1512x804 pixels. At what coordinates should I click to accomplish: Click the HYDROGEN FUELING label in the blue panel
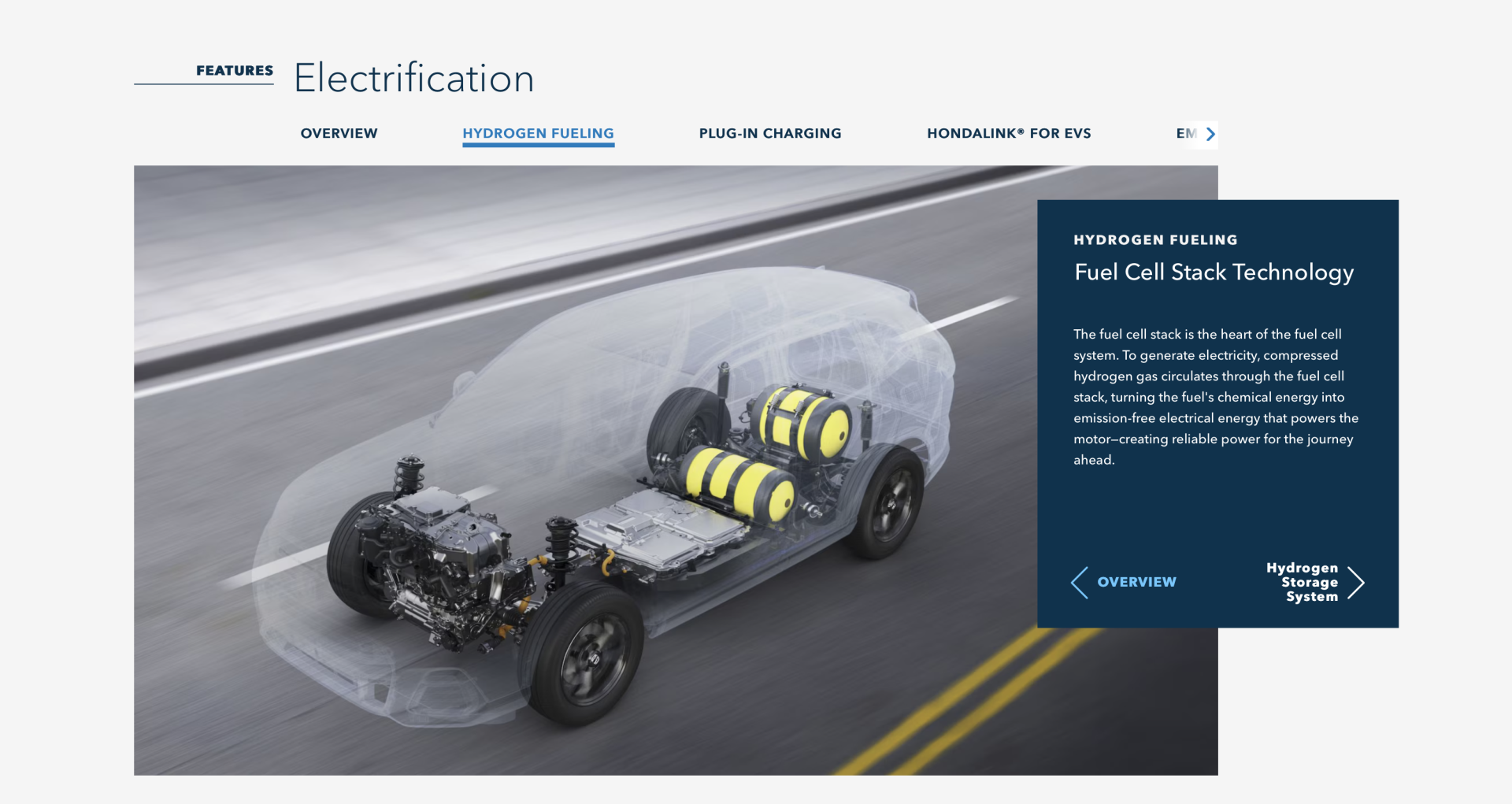click(1155, 240)
